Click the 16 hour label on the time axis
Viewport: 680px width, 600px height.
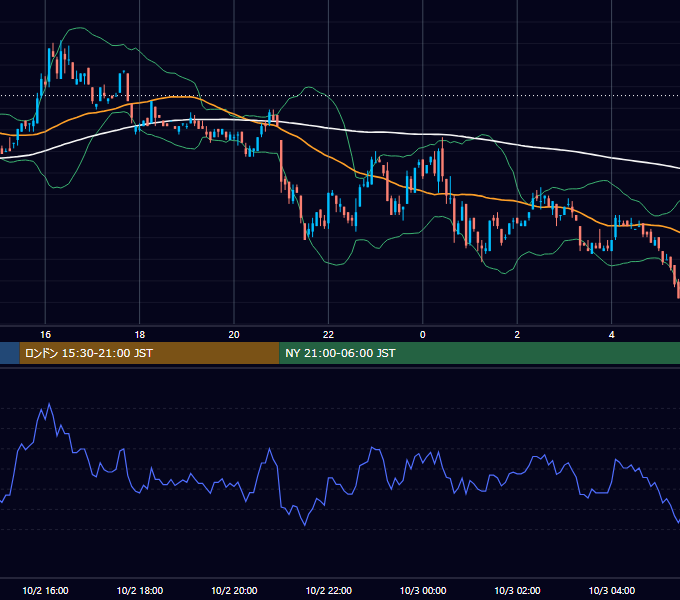coord(45,335)
